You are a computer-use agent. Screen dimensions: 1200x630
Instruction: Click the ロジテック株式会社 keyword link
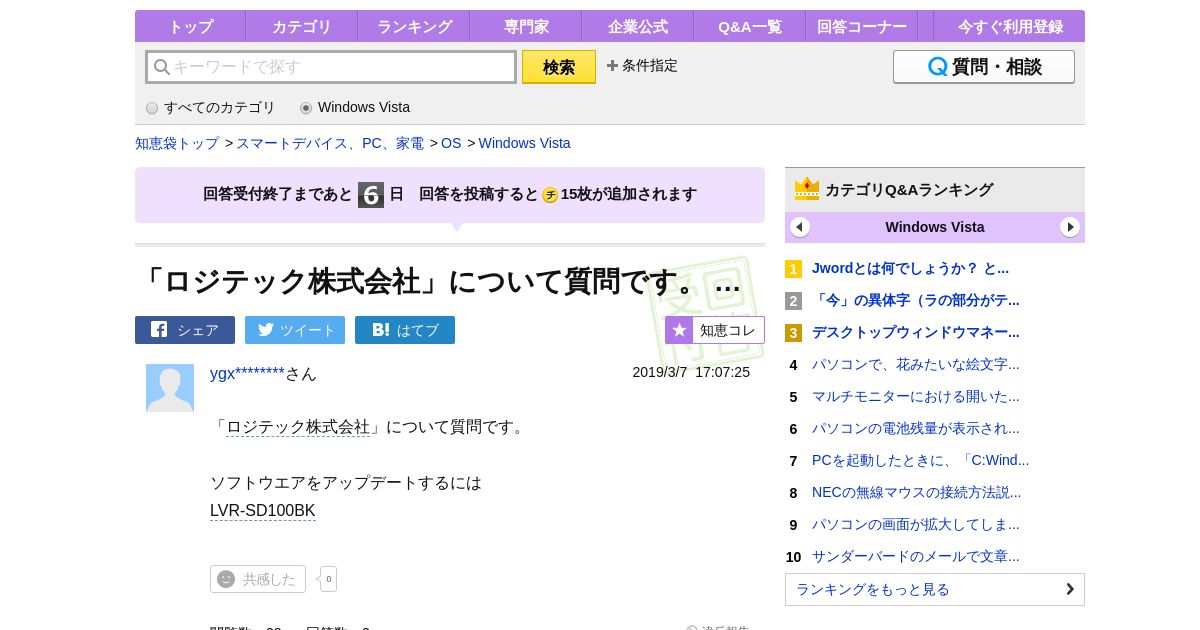[298, 427]
